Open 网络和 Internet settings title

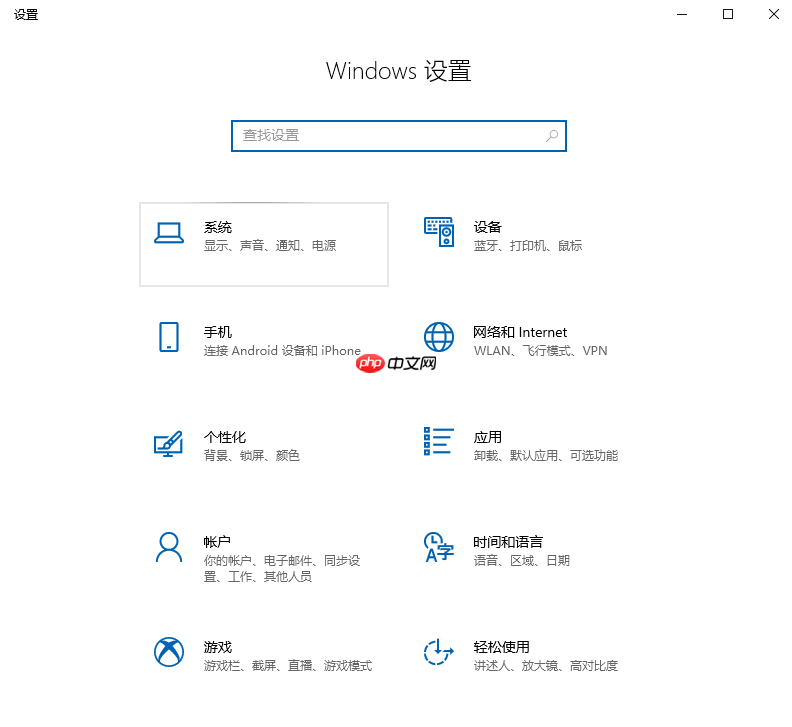(520, 332)
